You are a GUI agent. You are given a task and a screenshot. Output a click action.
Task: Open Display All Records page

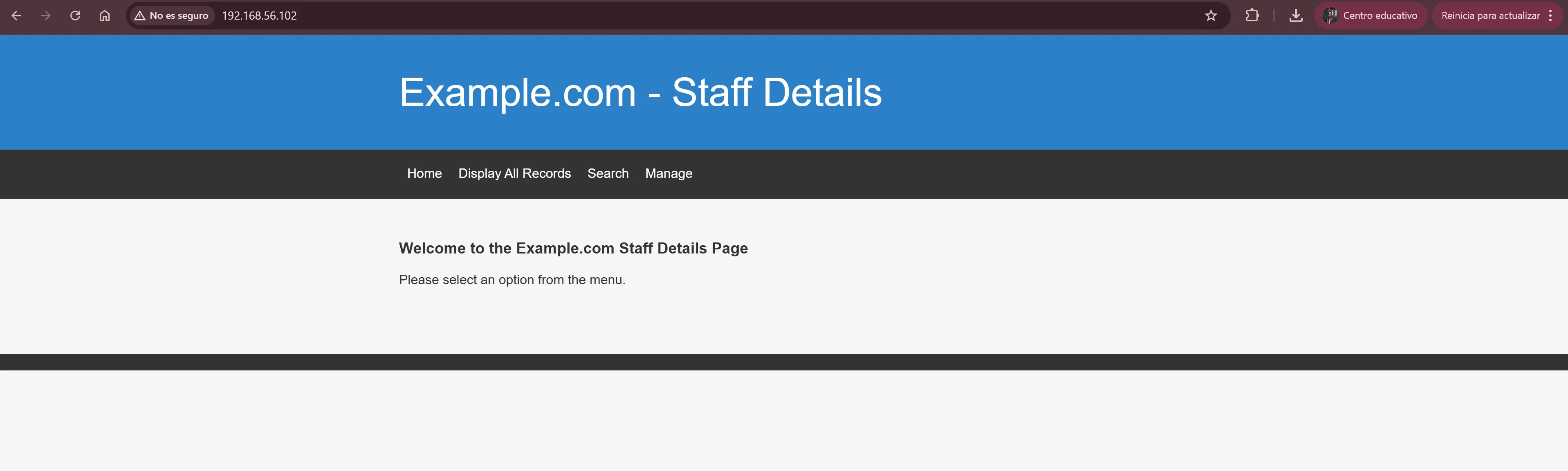(x=514, y=173)
